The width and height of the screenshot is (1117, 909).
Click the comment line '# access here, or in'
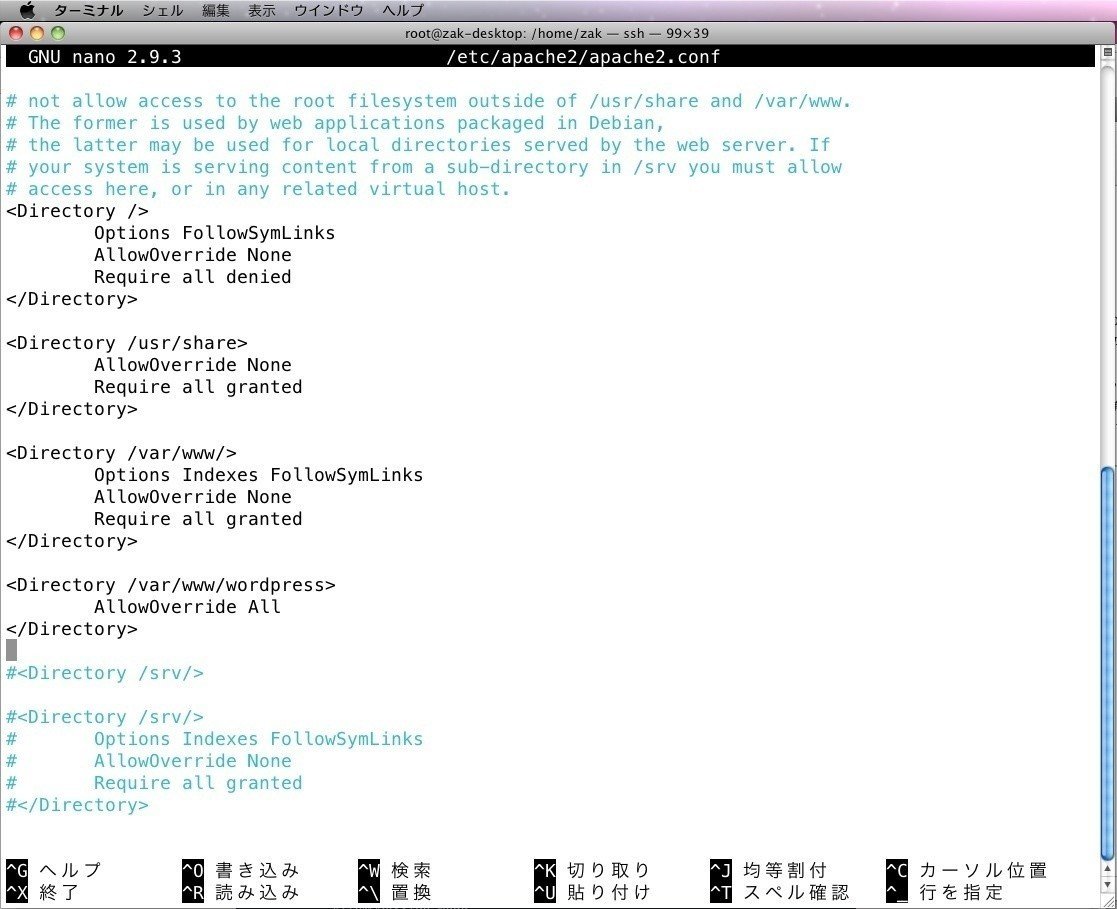(259, 189)
